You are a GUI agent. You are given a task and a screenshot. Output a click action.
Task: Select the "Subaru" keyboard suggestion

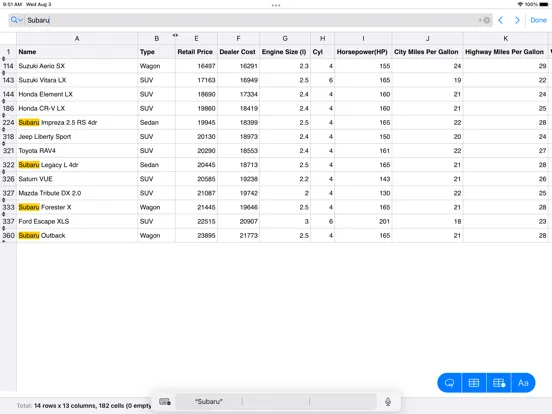tap(209, 402)
